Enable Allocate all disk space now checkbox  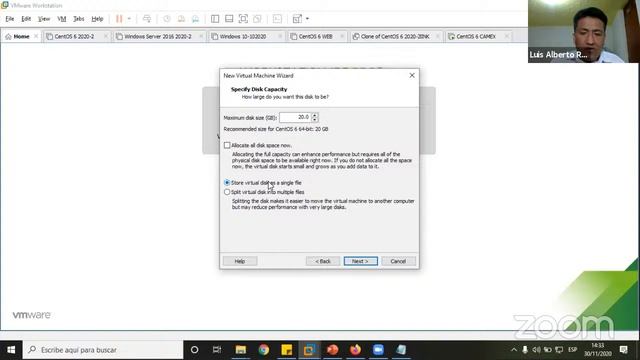pyautogui.click(x=227, y=145)
